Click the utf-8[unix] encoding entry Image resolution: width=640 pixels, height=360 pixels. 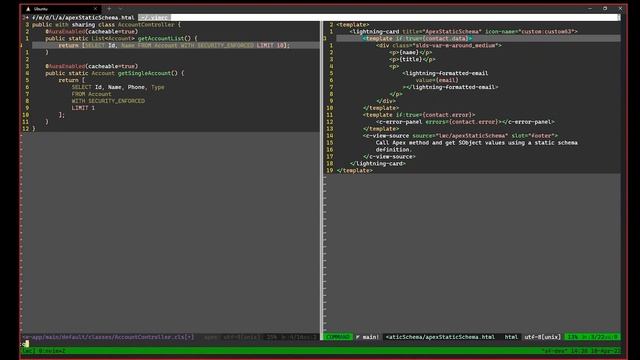click(x=542, y=337)
